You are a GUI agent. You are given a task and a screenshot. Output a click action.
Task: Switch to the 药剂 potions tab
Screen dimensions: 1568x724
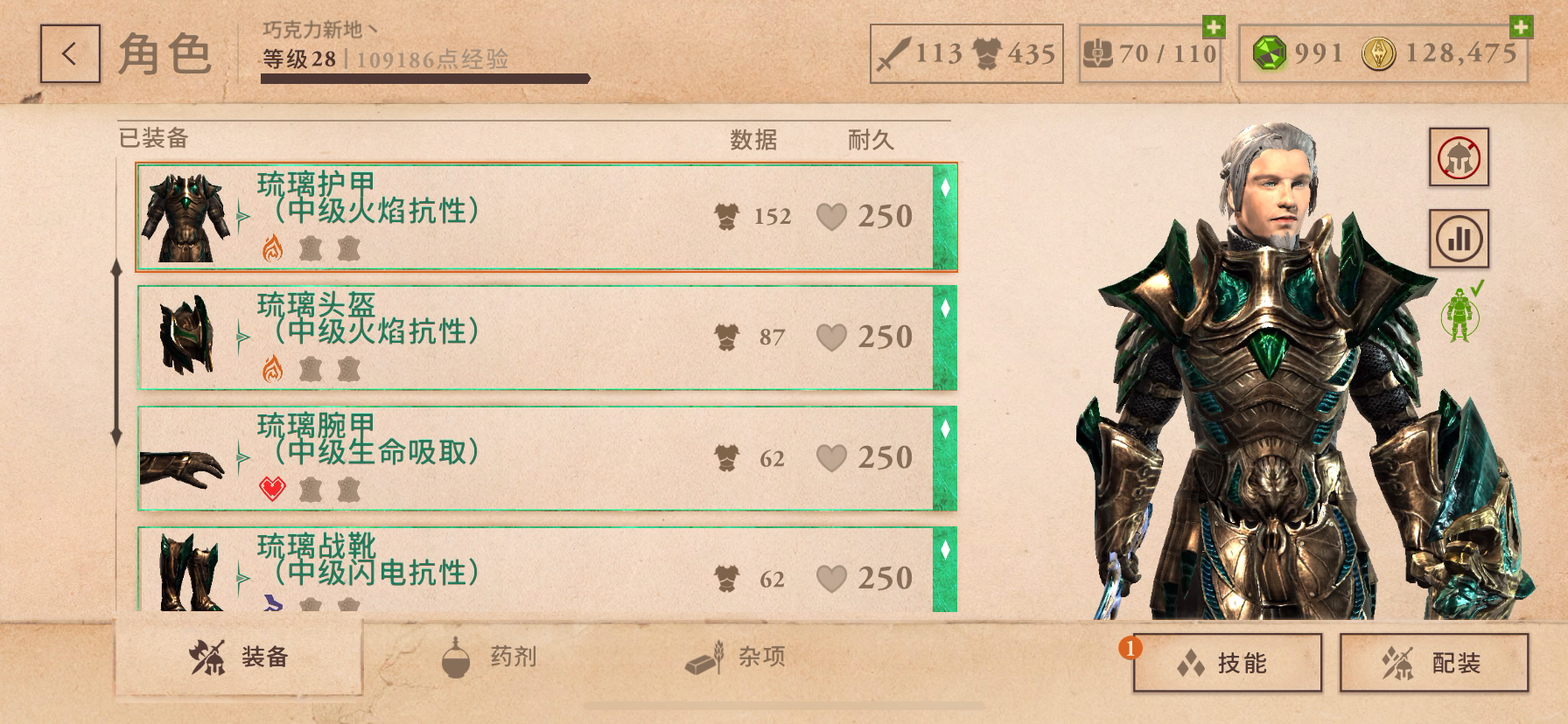488,658
